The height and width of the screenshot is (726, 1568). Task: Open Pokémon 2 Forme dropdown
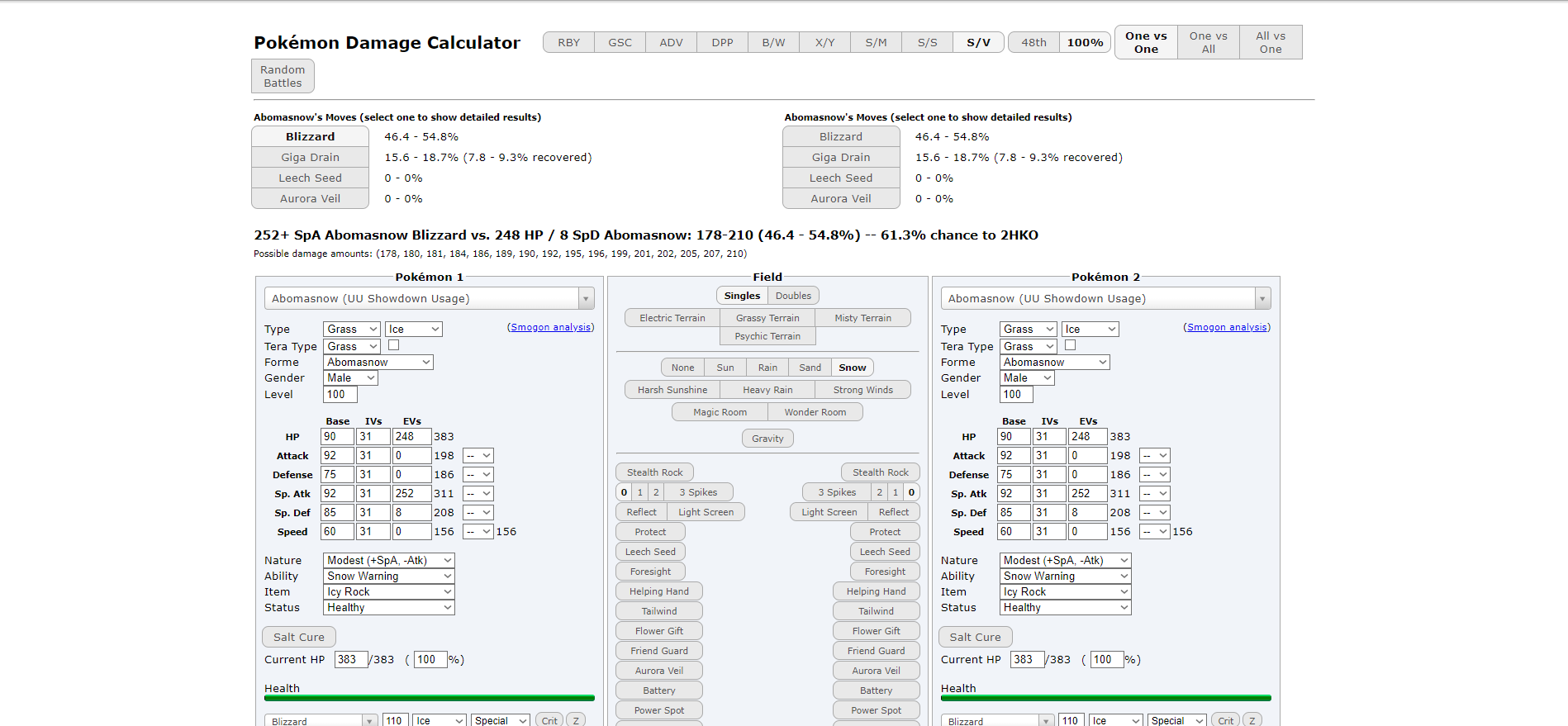click(x=1054, y=362)
